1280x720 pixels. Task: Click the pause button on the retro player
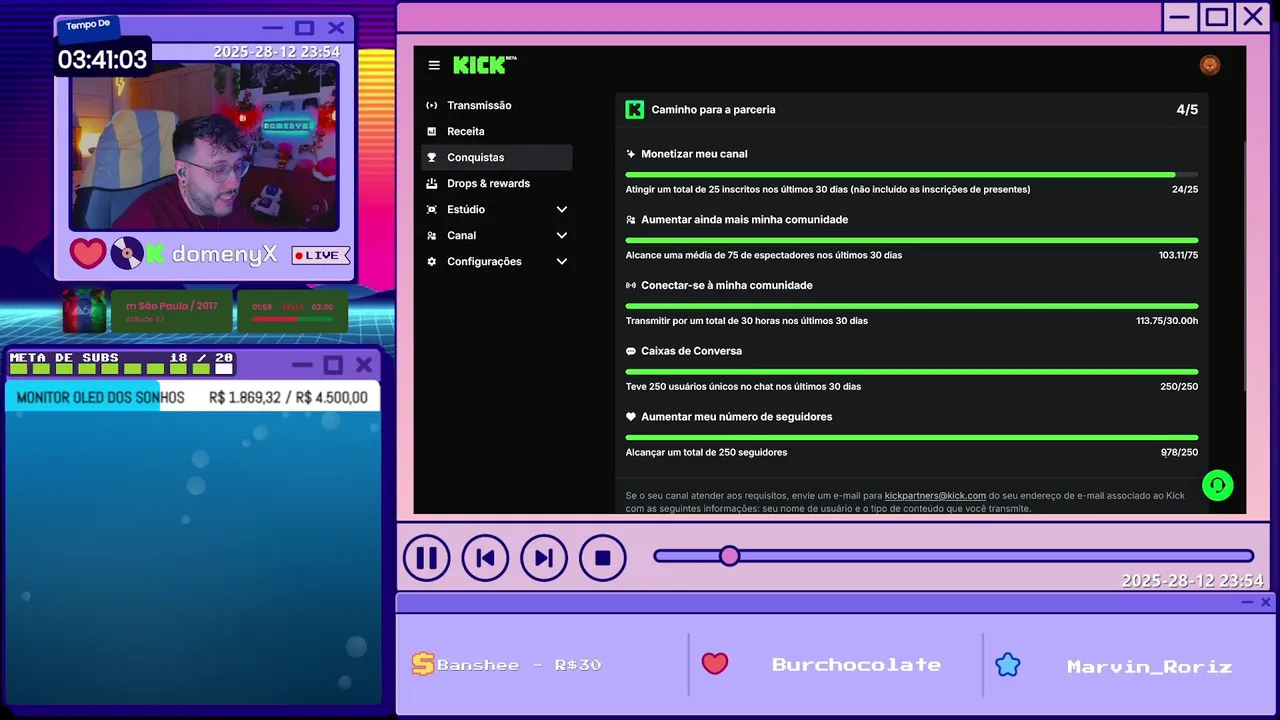click(426, 558)
